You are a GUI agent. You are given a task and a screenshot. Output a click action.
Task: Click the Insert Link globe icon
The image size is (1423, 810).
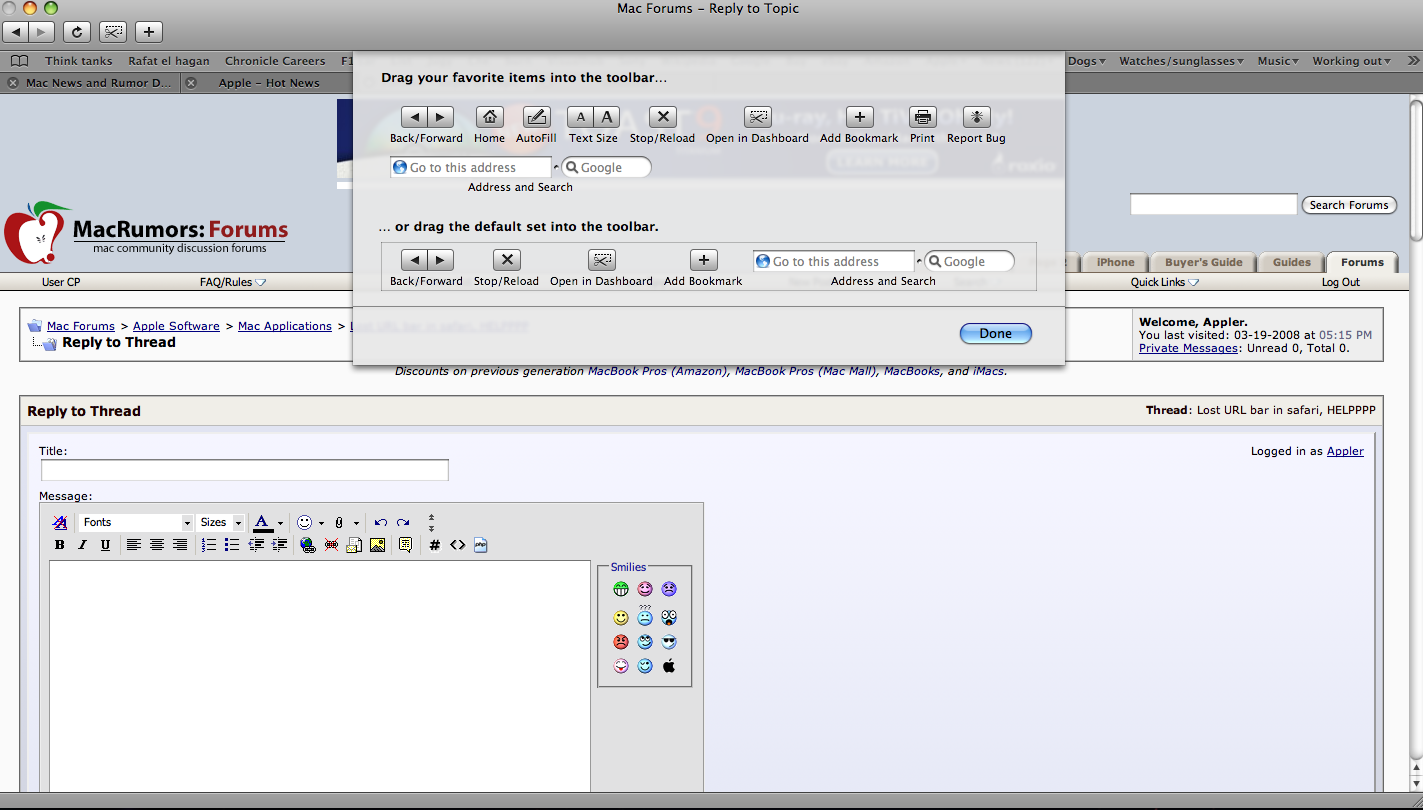click(x=308, y=545)
